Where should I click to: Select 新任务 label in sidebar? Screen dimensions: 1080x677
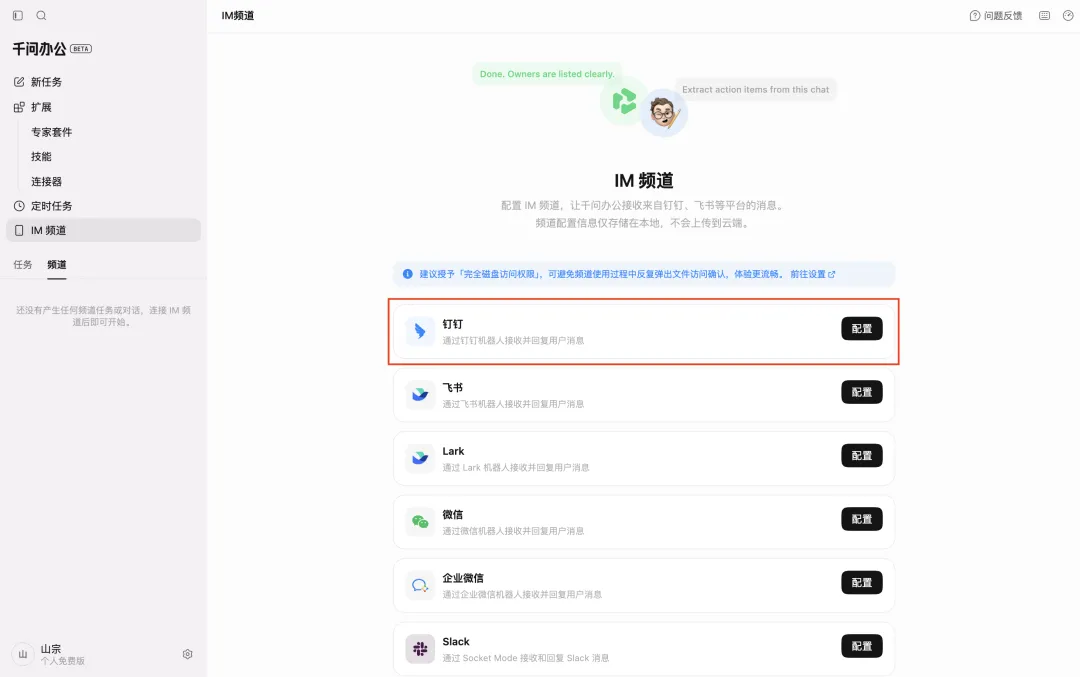click(x=46, y=82)
